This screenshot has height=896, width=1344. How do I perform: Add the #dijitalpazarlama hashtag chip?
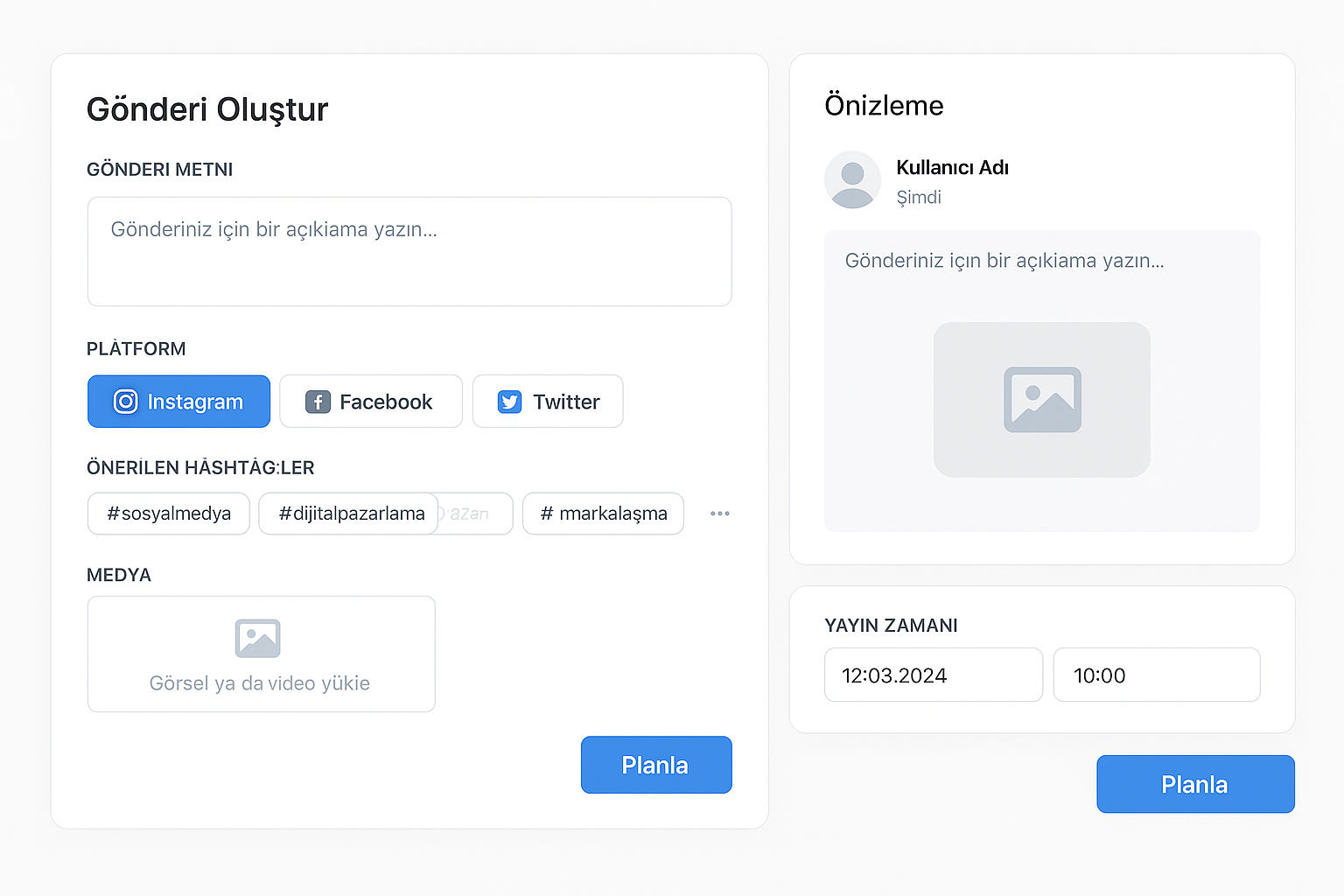tap(350, 514)
